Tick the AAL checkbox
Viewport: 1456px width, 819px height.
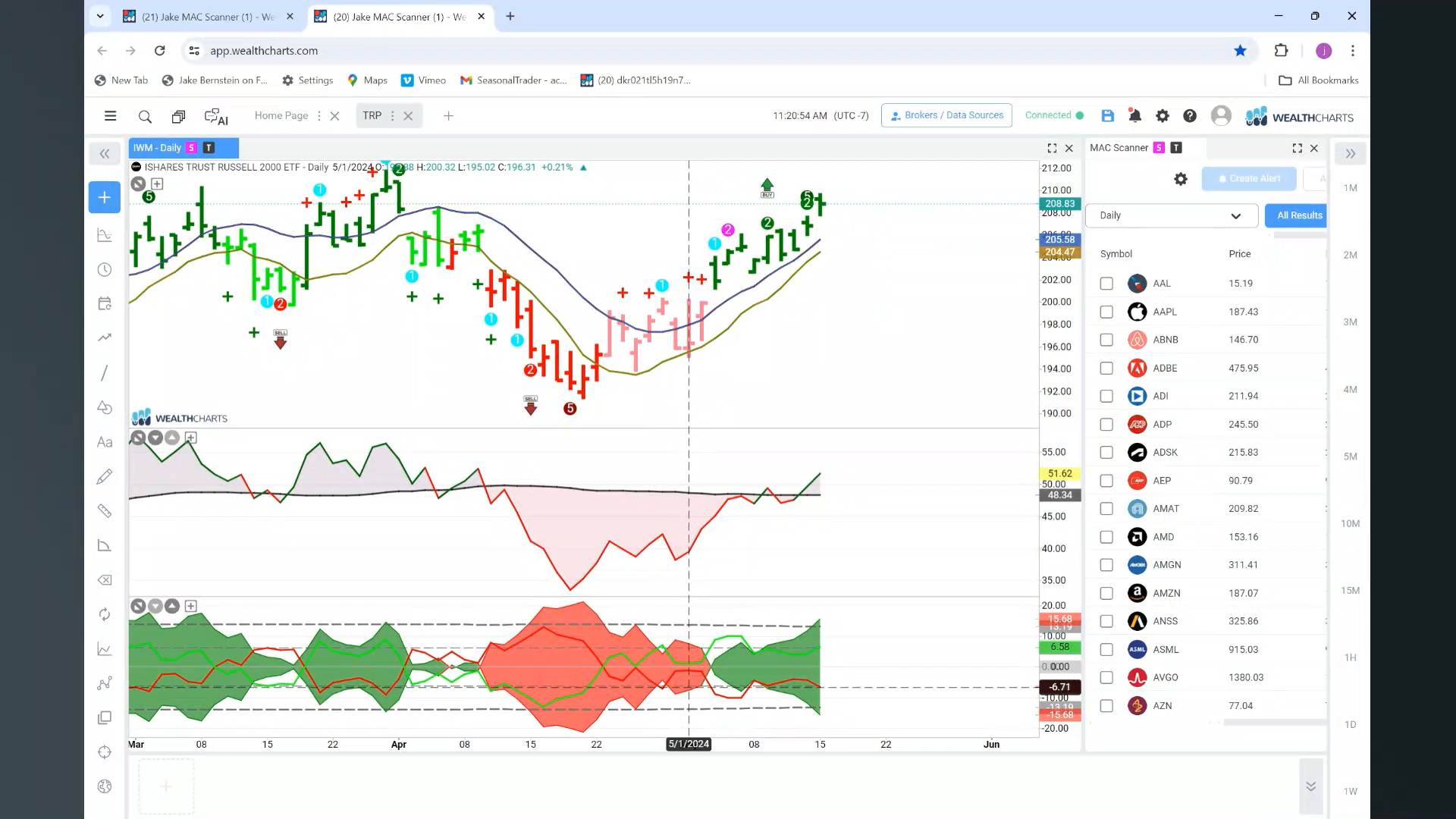(x=1106, y=284)
